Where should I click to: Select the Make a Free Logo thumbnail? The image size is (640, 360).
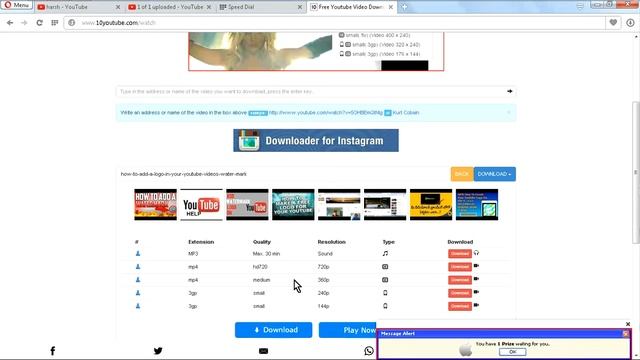click(293, 204)
